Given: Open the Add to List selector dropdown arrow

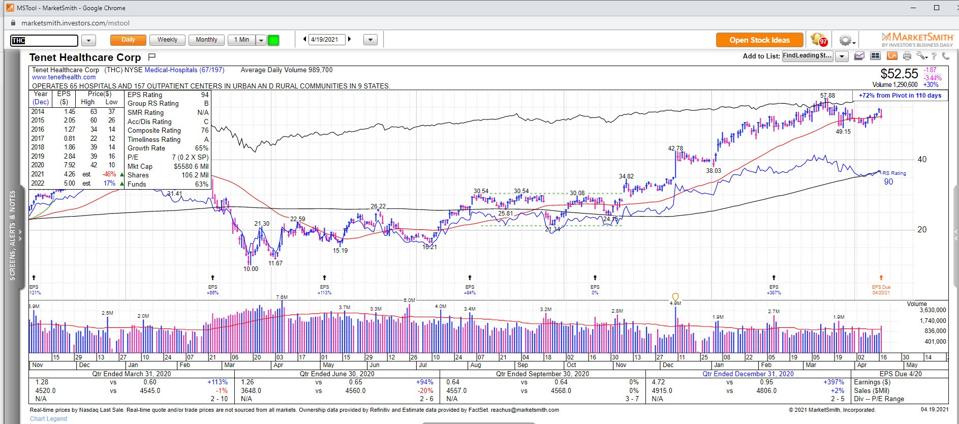Looking at the screenshot, I should [842, 56].
